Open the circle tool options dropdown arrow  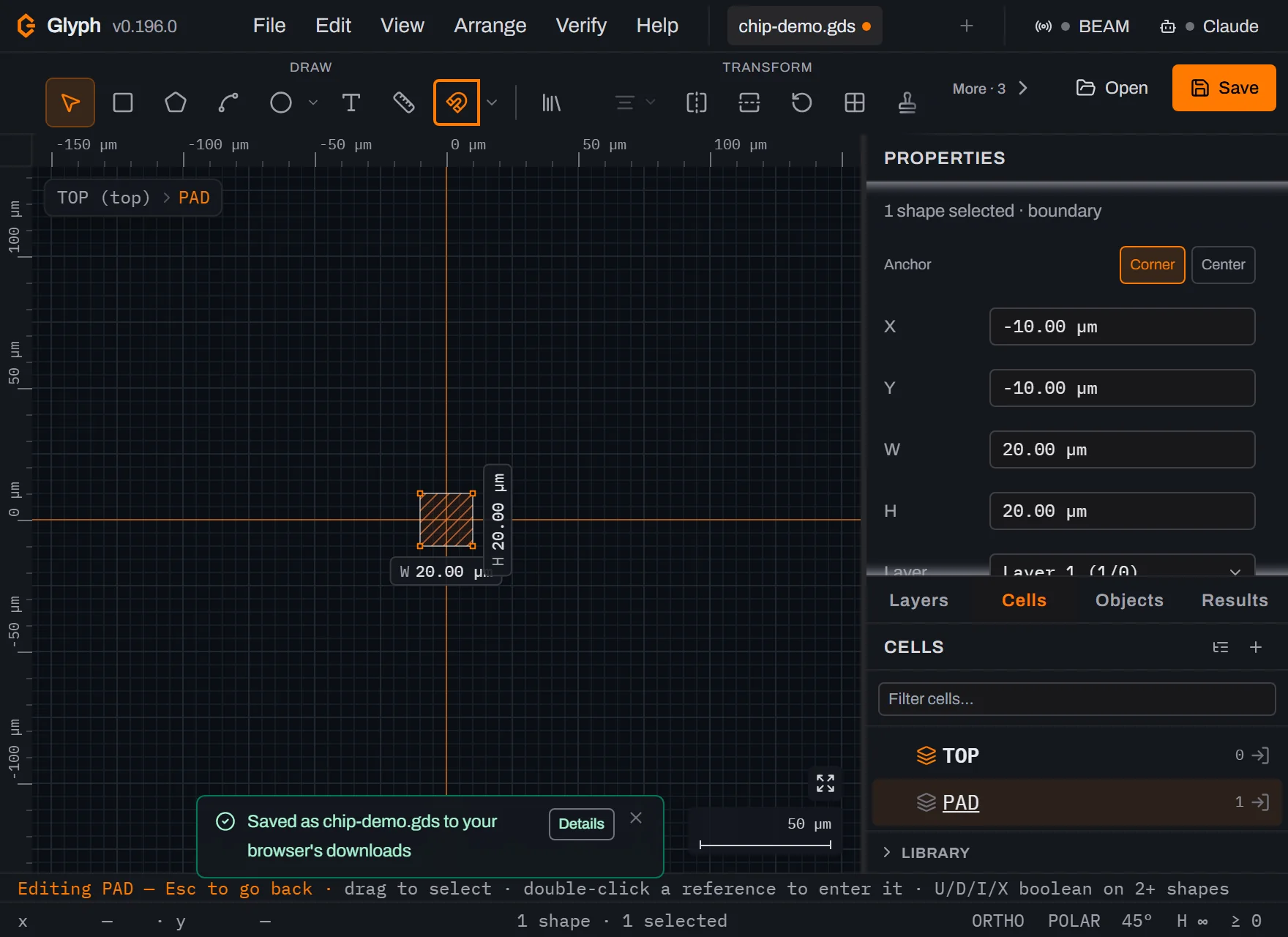313,102
